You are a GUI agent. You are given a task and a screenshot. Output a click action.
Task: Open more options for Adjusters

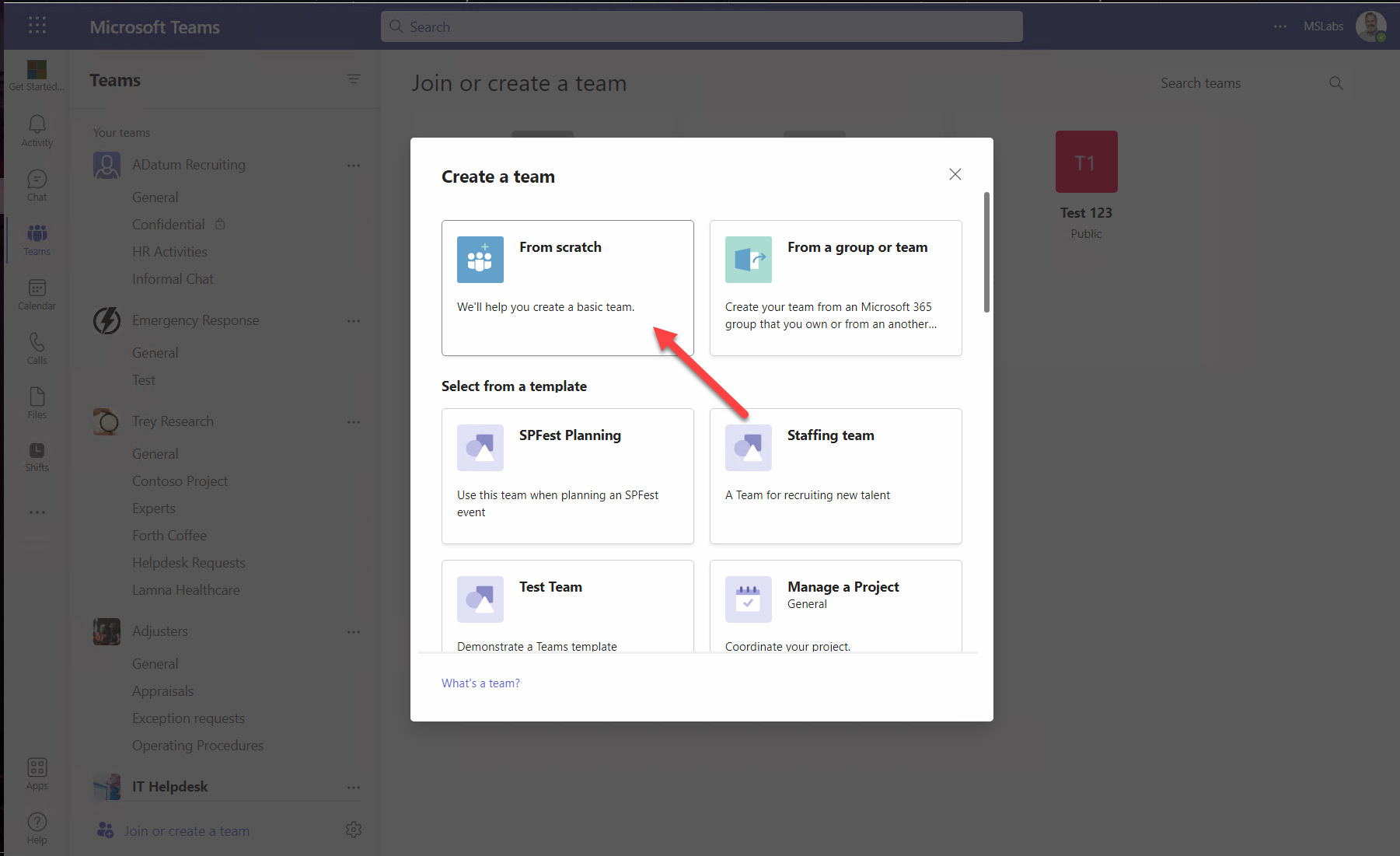click(354, 631)
